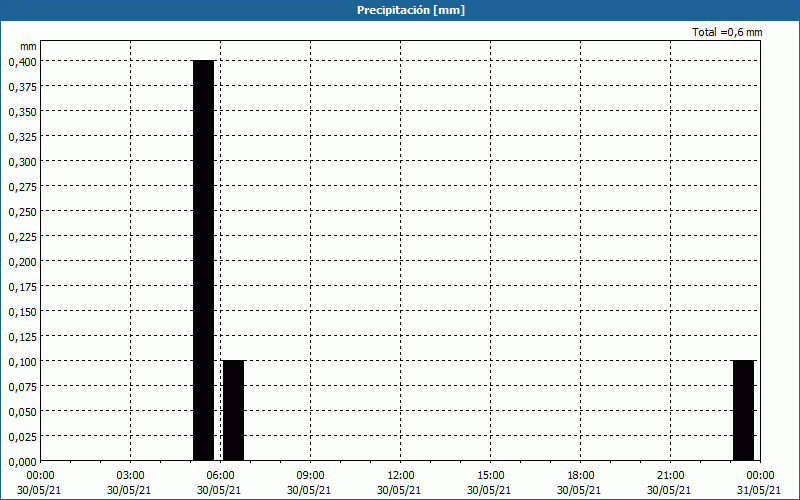This screenshot has width=800, height=500.
Task: Click the 'mm' unit label on y-axis
Action: (x=28, y=46)
